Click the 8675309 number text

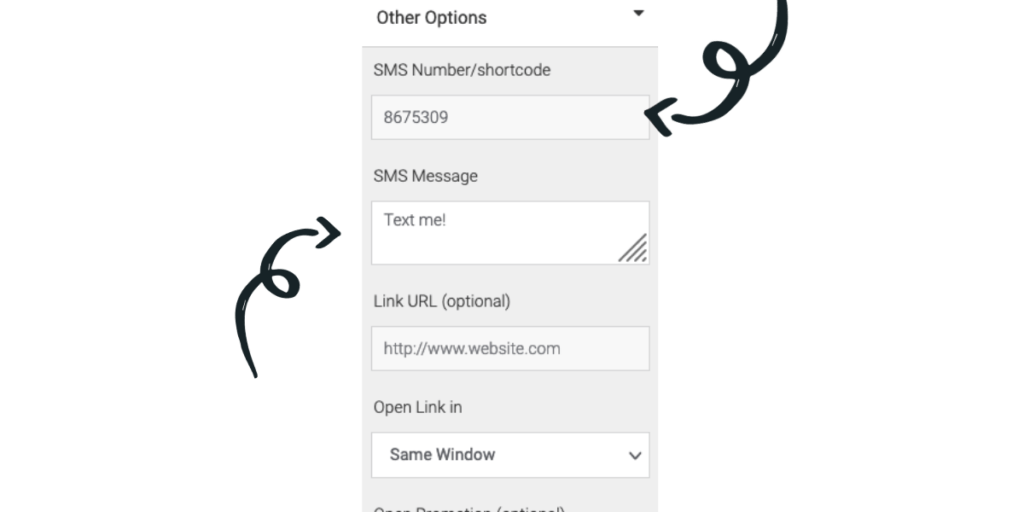(x=415, y=118)
